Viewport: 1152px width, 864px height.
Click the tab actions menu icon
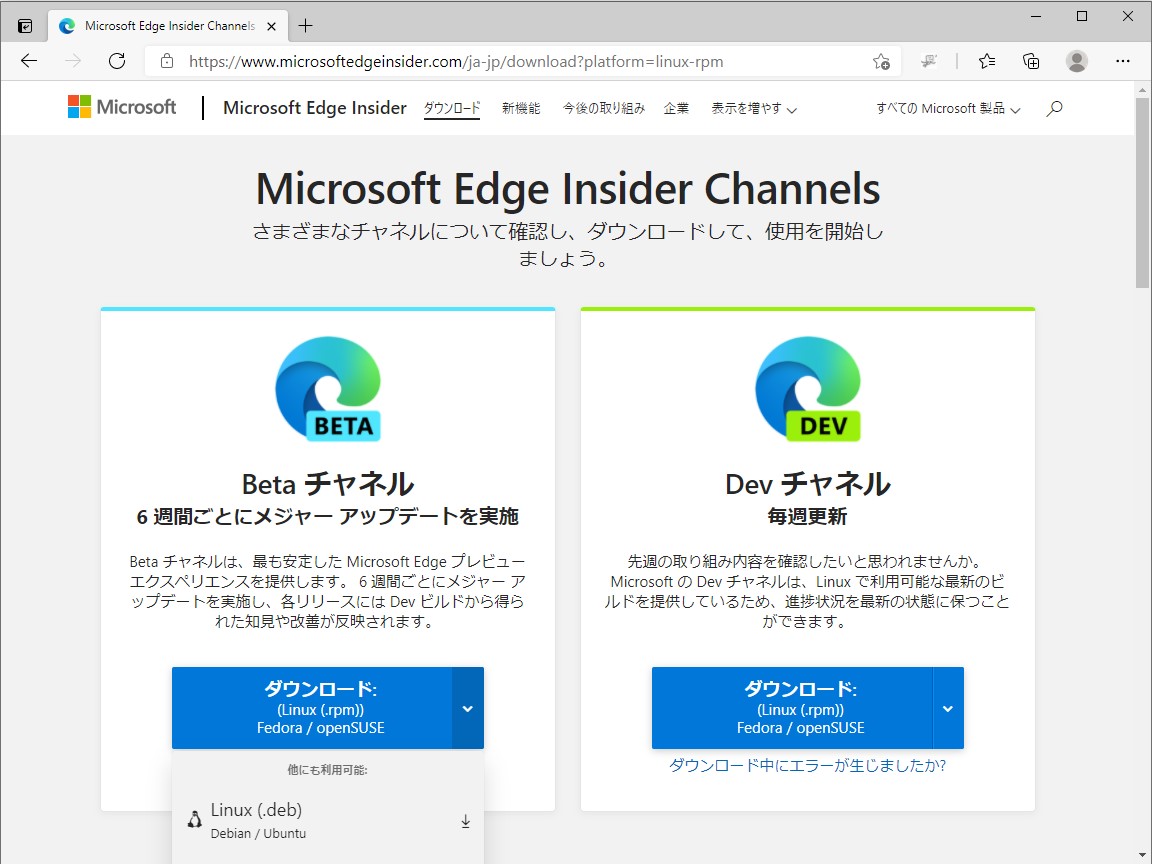coord(22,24)
